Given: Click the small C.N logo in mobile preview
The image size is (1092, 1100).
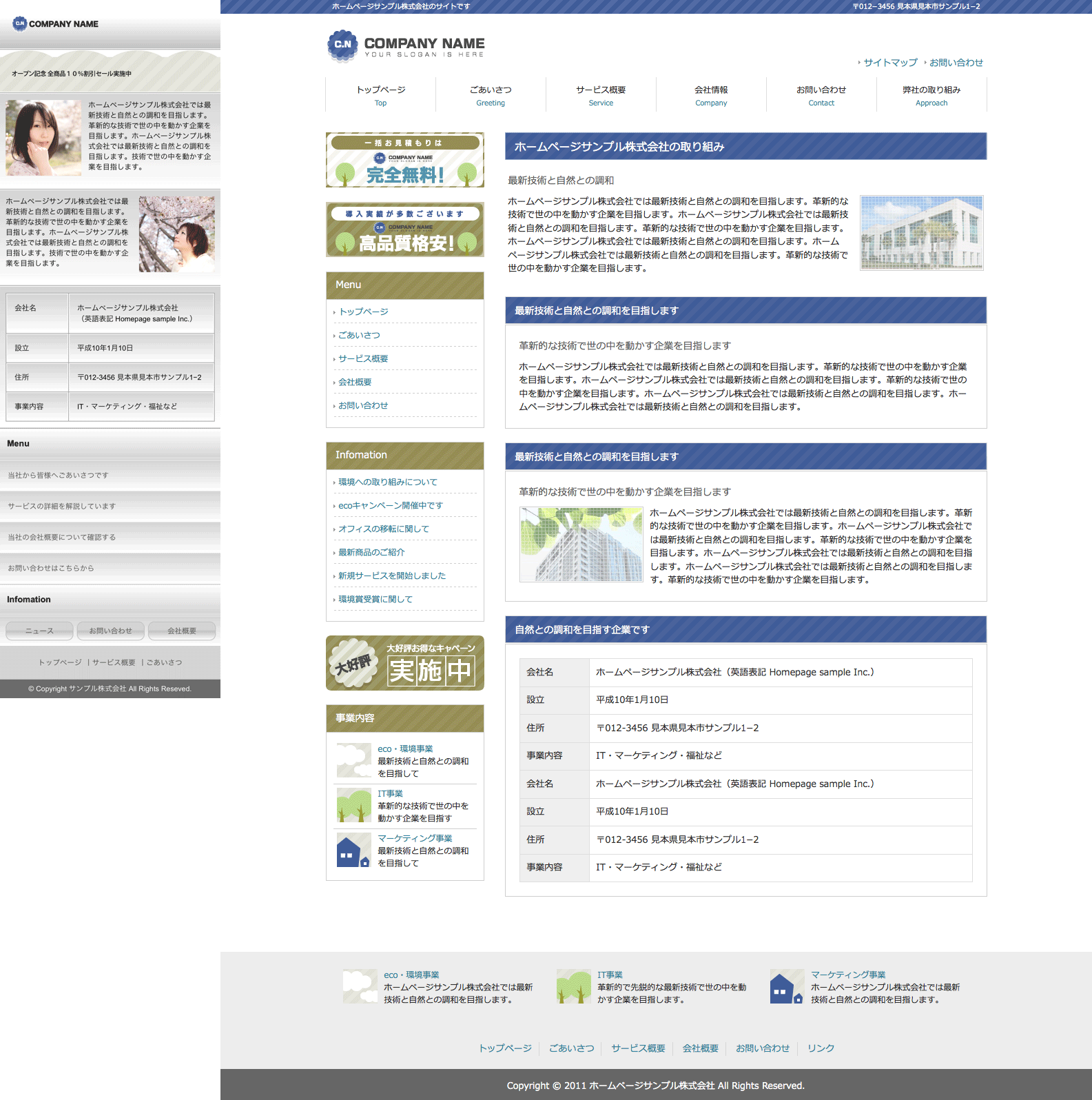Looking at the screenshot, I should pos(20,23).
